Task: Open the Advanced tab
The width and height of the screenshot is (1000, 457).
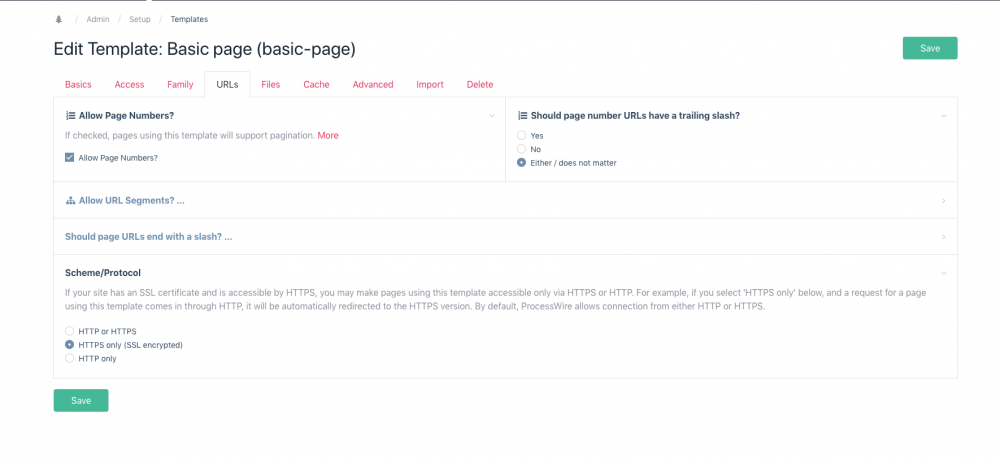Action: [x=373, y=84]
